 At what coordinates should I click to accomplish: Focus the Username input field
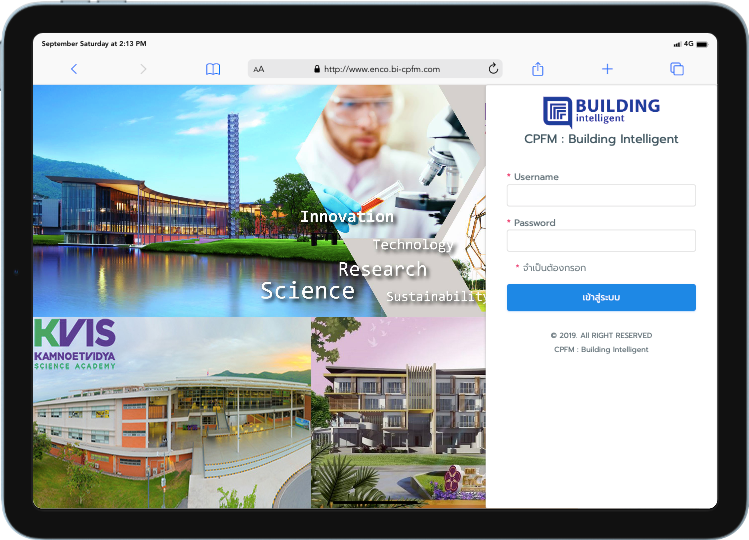click(x=601, y=195)
